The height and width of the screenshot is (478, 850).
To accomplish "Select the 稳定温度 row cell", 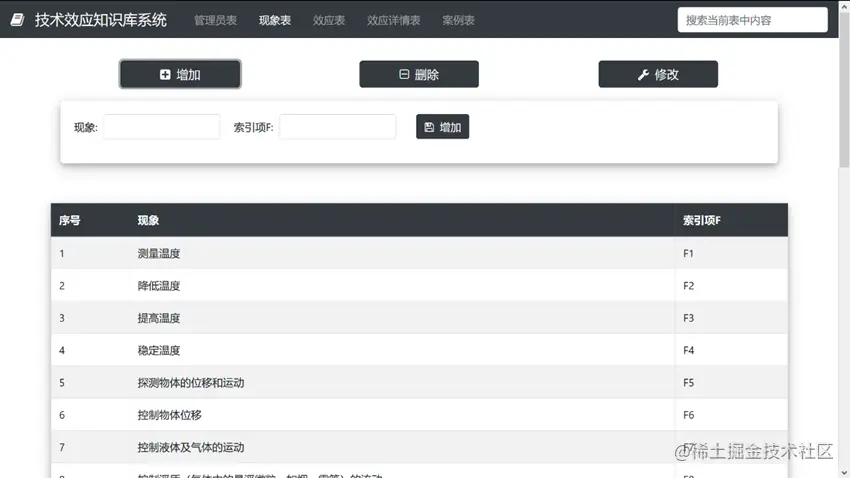I will [402, 350].
